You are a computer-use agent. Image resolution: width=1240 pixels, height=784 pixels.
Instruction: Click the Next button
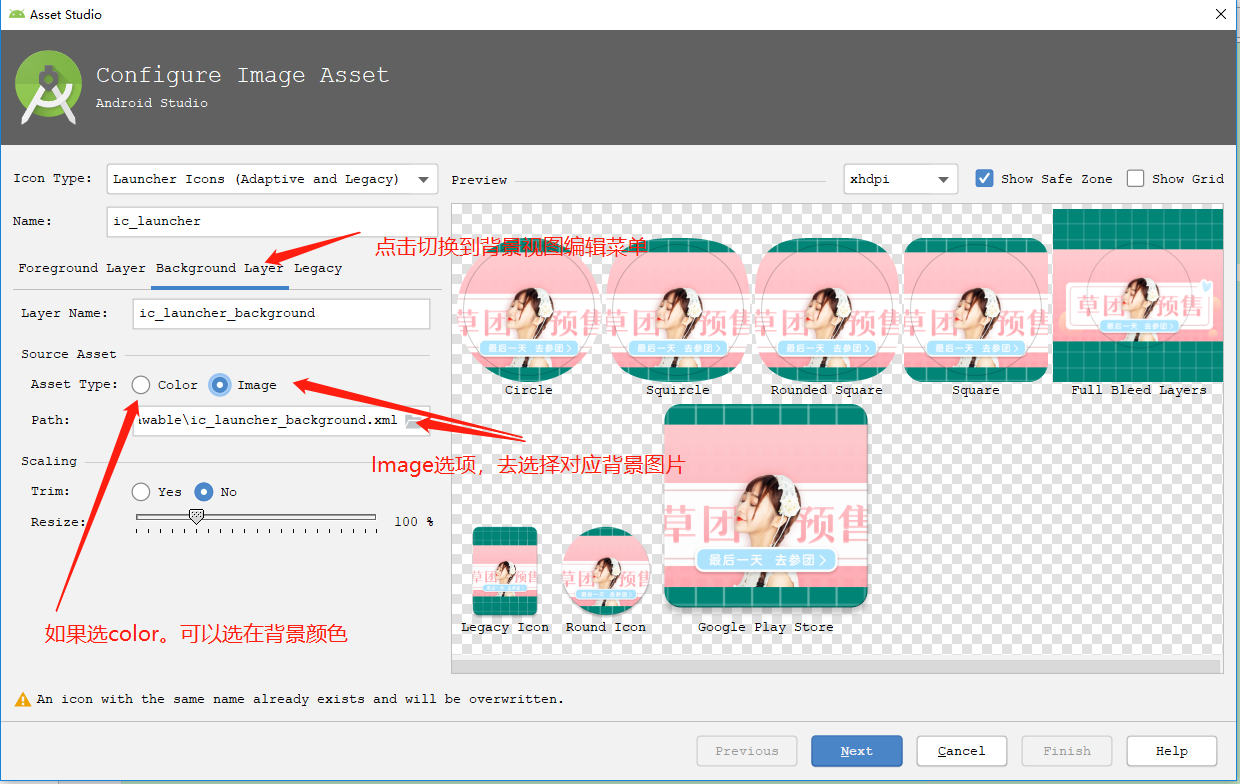(856, 750)
